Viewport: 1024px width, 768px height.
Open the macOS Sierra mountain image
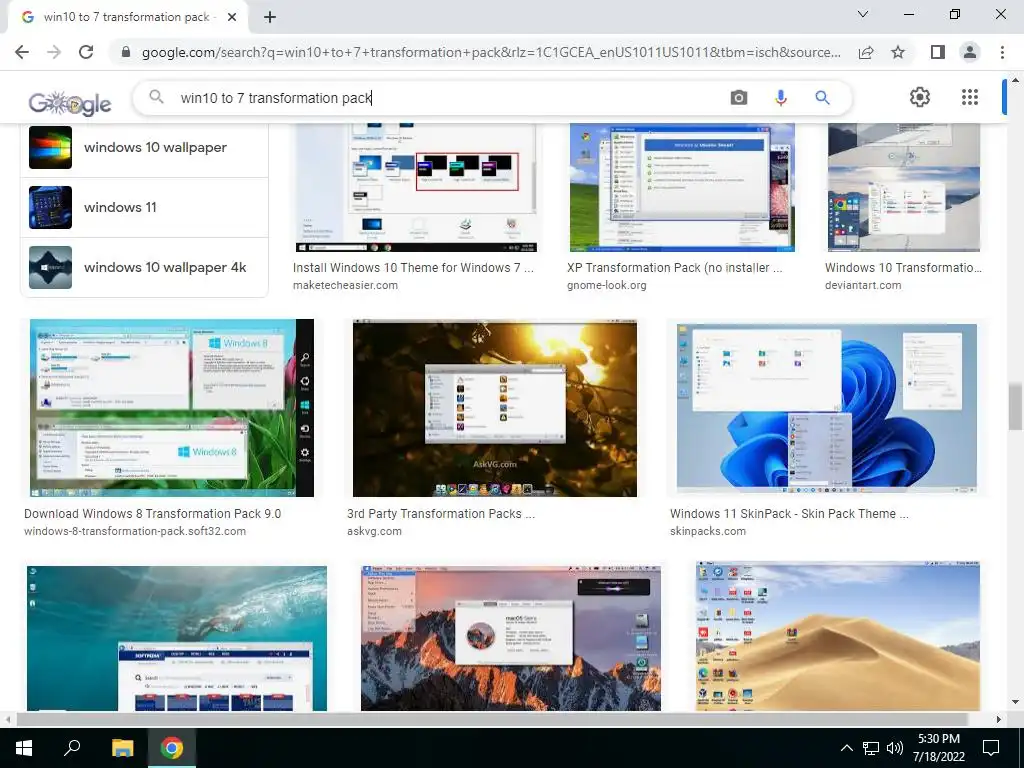tap(511, 638)
